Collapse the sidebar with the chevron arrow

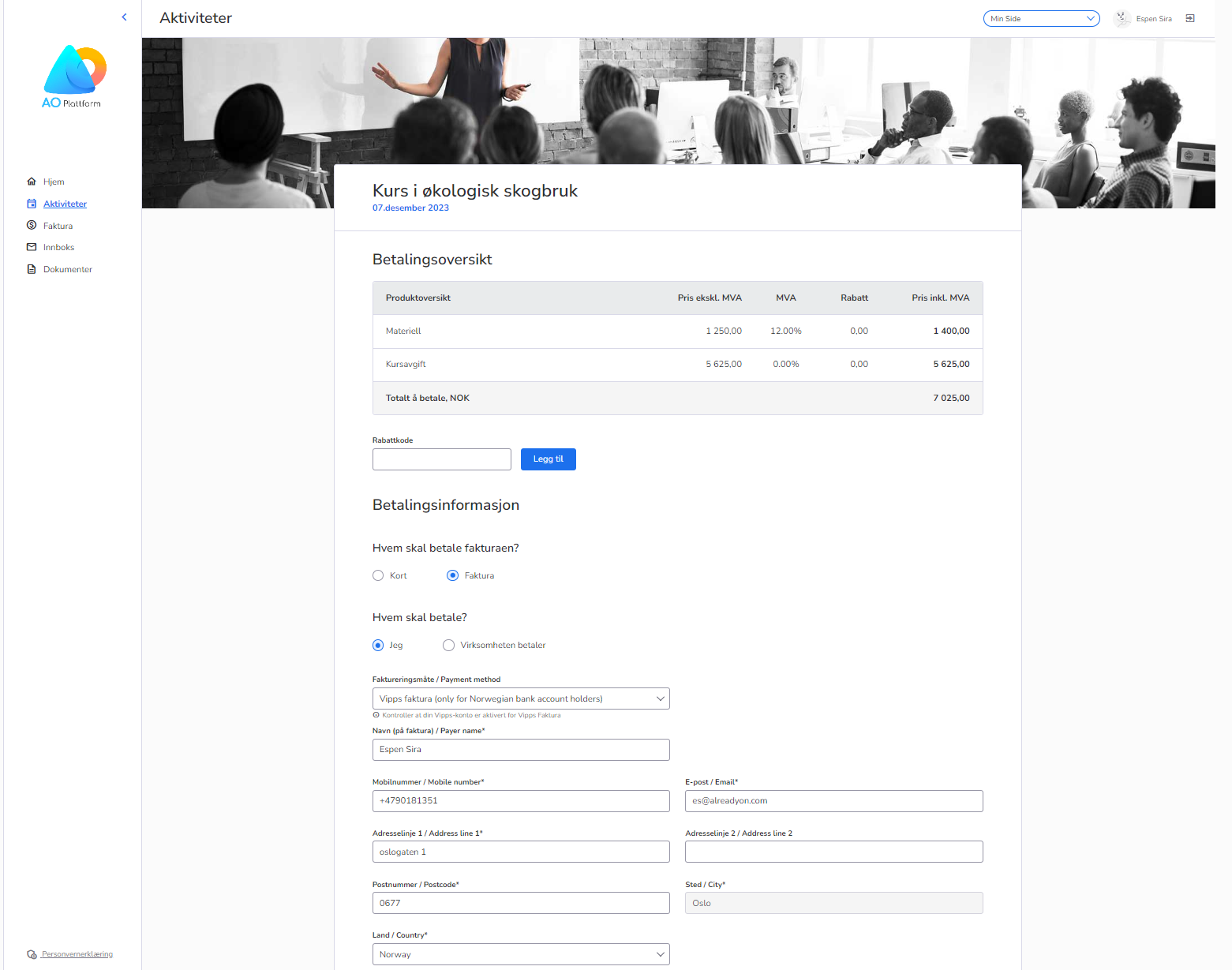(124, 17)
